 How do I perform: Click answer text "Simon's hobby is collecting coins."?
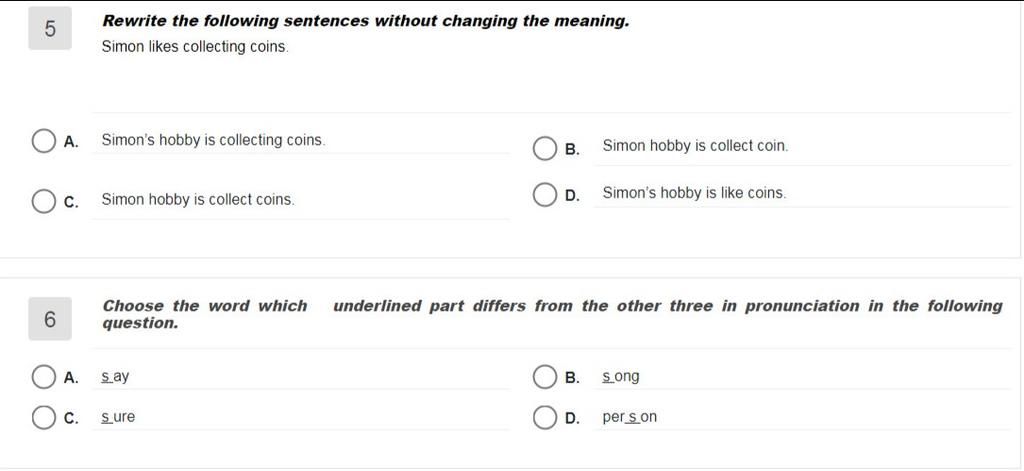click(213, 140)
